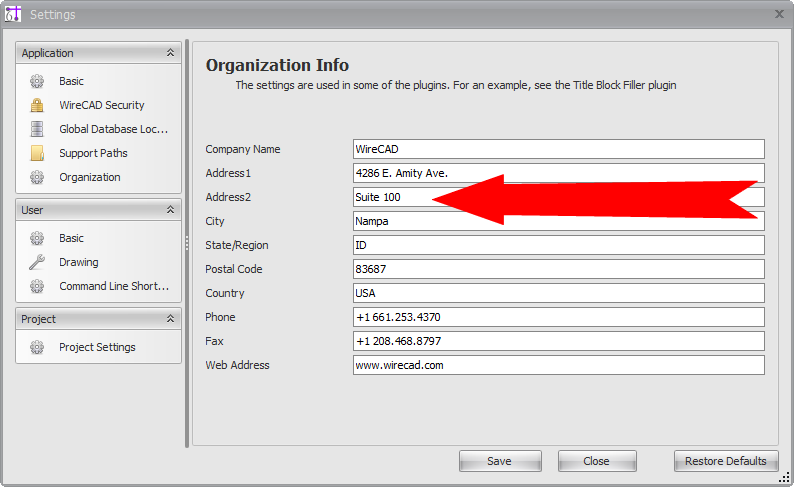This screenshot has height=487, width=794.
Task: Open Command Line Shortcuts settings
Action: [x=114, y=286]
